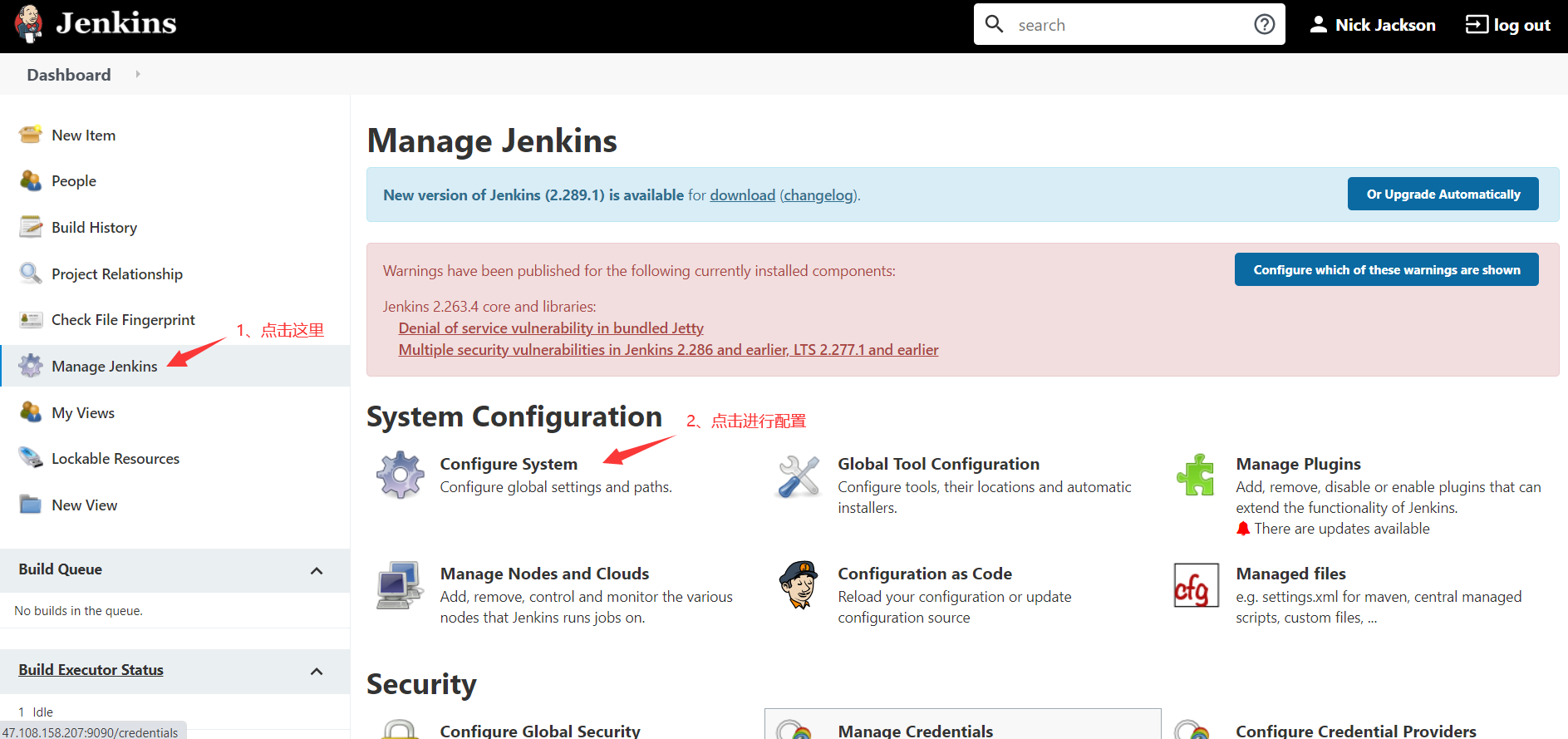The image size is (1568, 739).
Task: Click the New View folder icon
Action: [31, 505]
